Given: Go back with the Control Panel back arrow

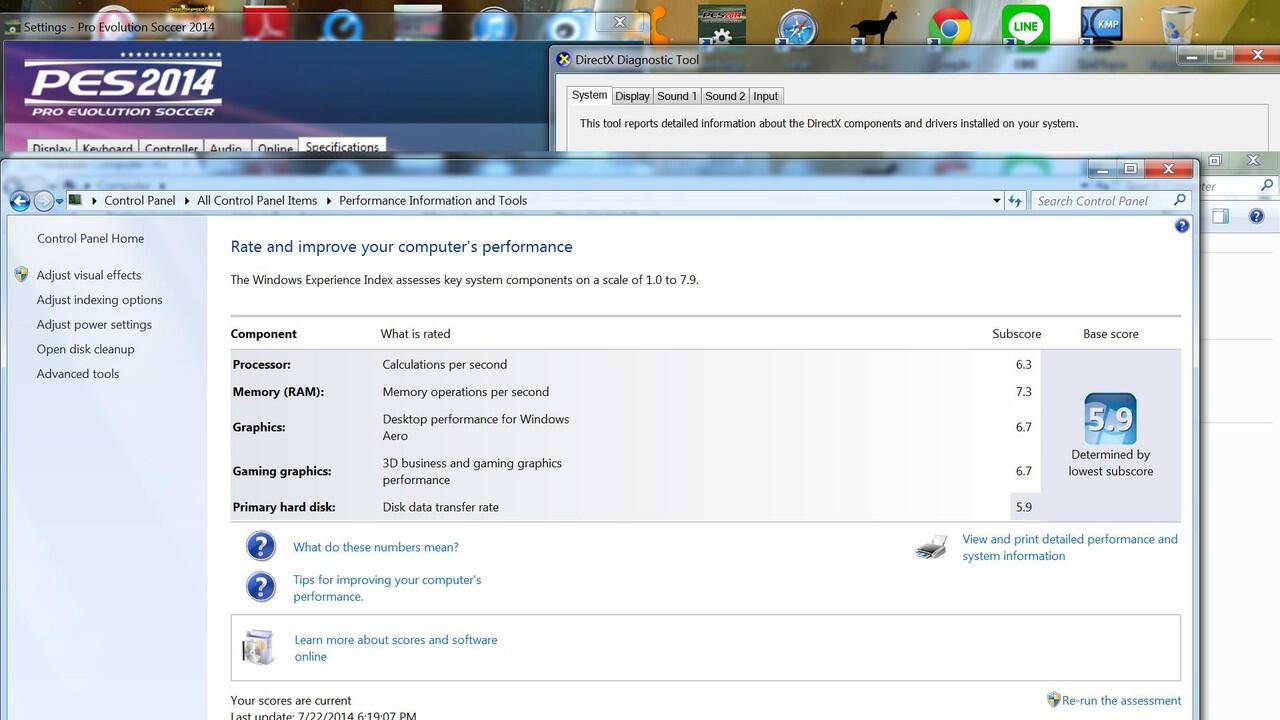Looking at the screenshot, I should (19, 201).
